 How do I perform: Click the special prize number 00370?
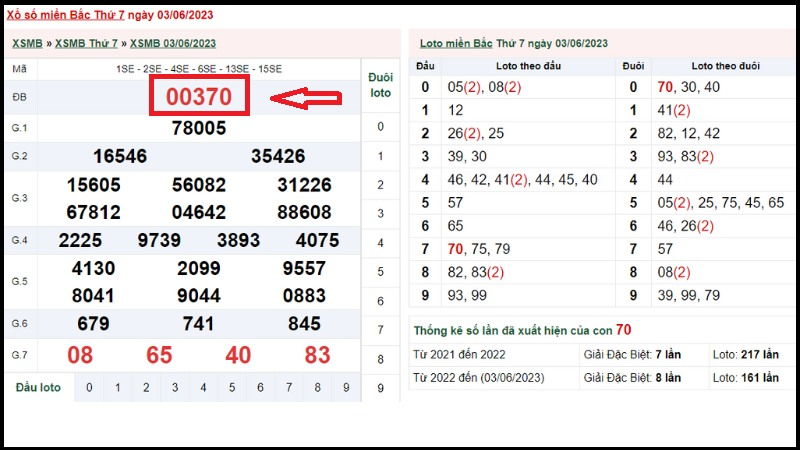click(199, 96)
